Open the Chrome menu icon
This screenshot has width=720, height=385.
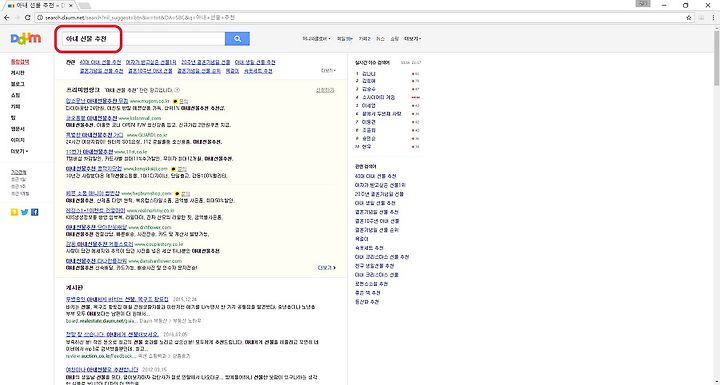point(713,17)
